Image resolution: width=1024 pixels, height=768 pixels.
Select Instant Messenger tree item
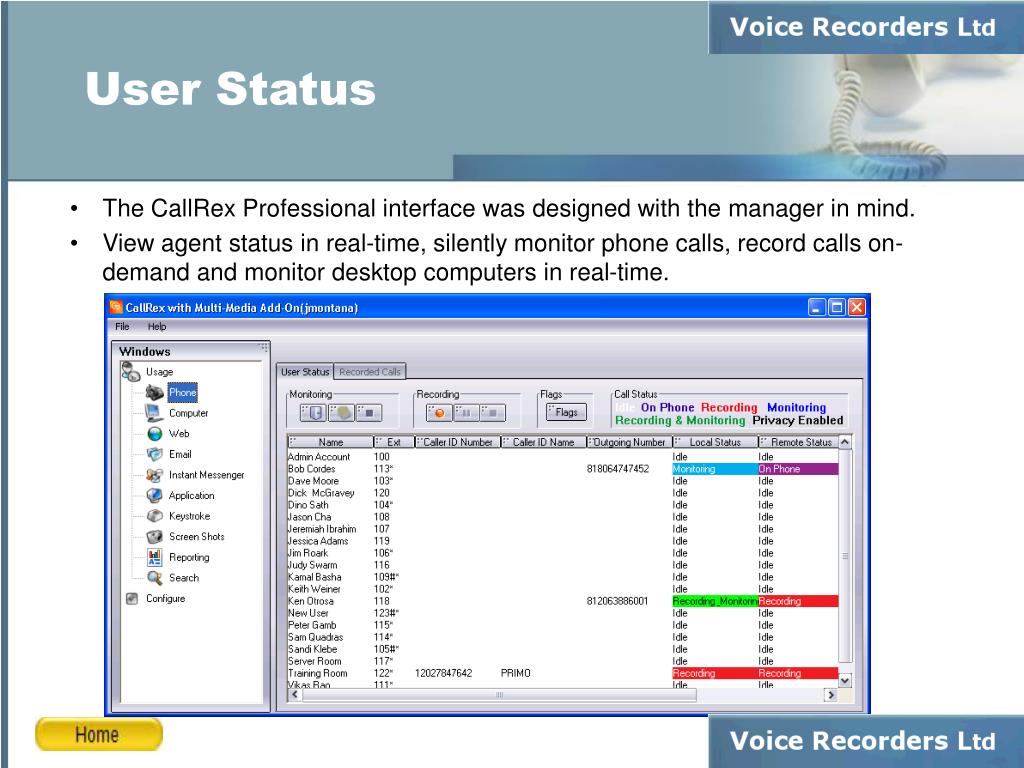[x=206, y=475]
